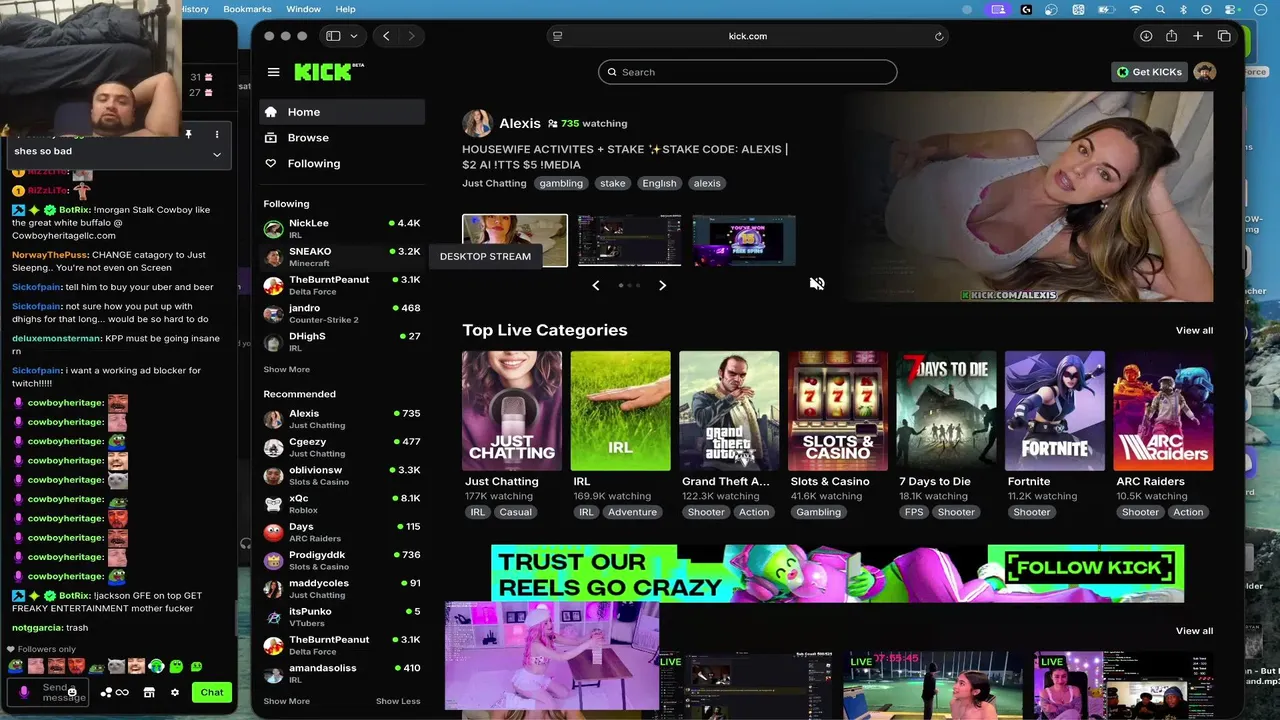Click the FOLLOW KICK banner button

[1089, 568]
